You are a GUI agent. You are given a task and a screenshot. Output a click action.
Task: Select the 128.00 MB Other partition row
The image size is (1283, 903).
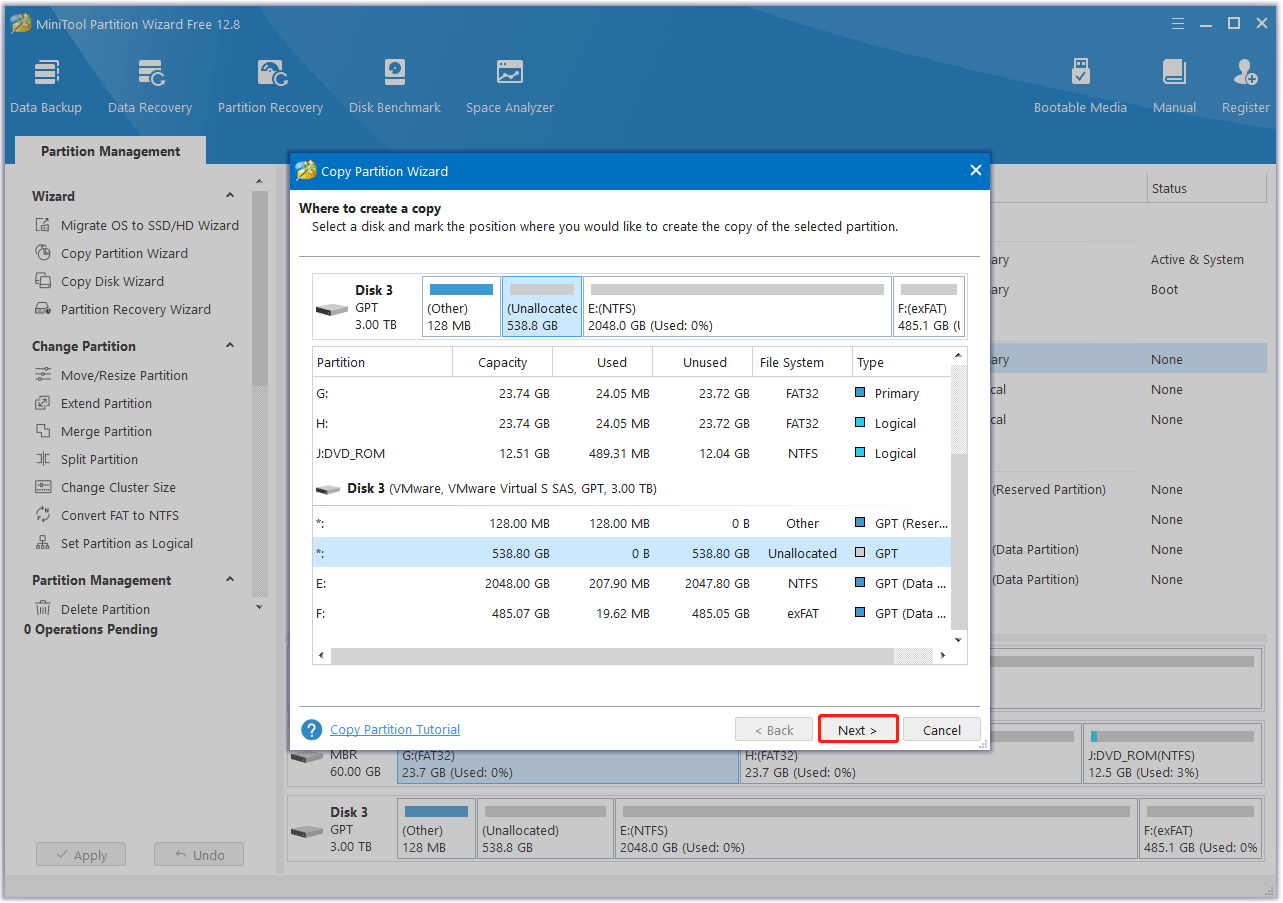tap(631, 523)
